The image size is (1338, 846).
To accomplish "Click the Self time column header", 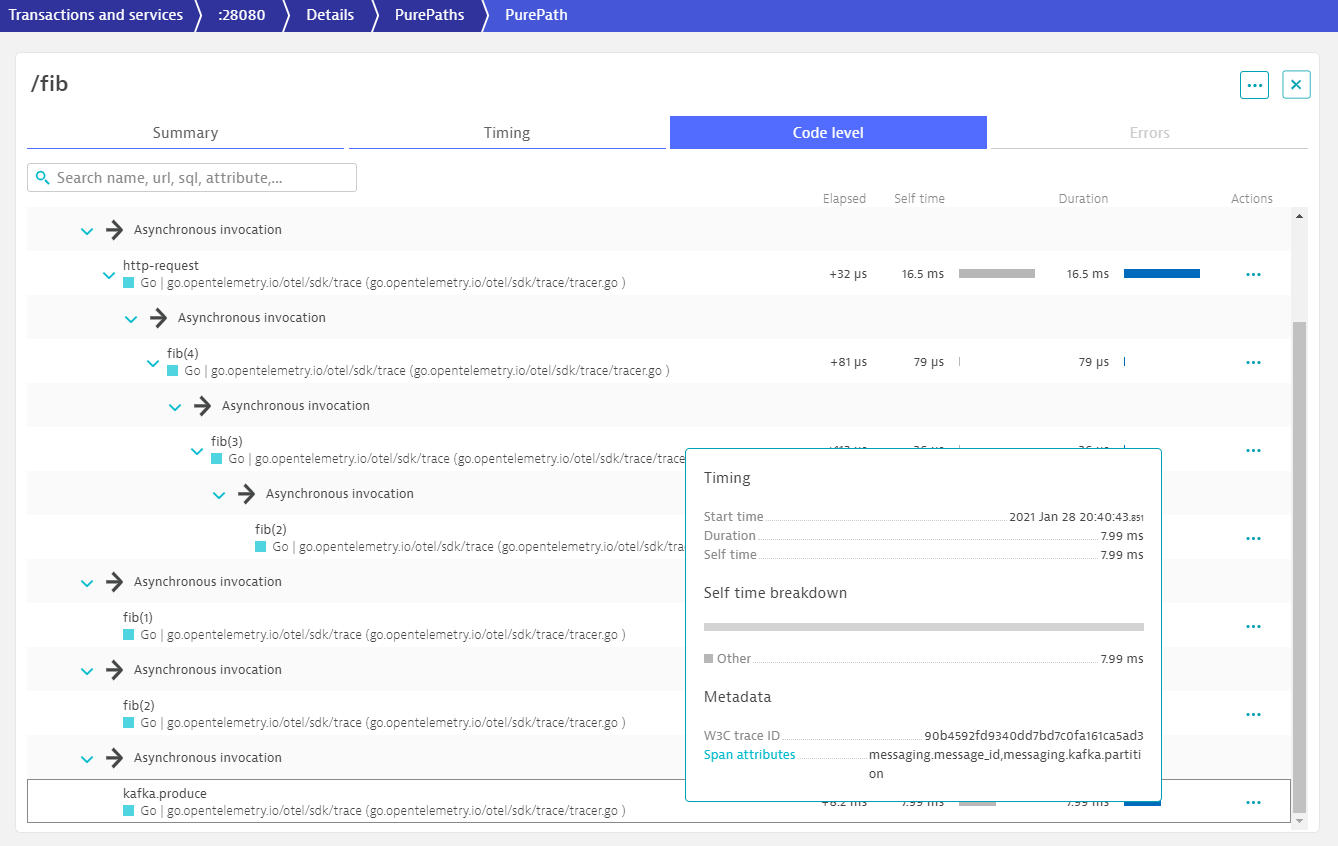I will coord(919,199).
